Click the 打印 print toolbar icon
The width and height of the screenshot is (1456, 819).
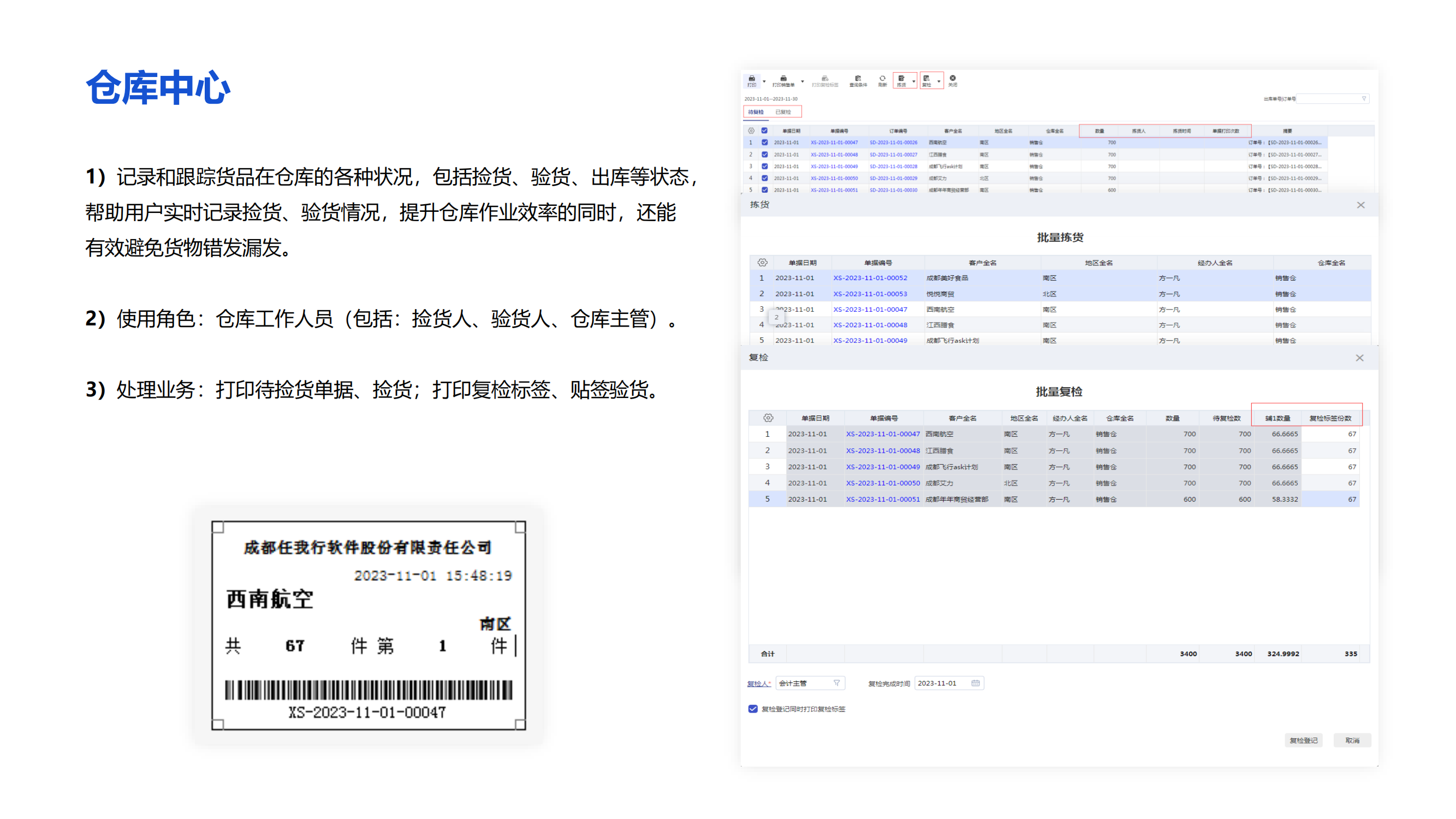[x=752, y=80]
